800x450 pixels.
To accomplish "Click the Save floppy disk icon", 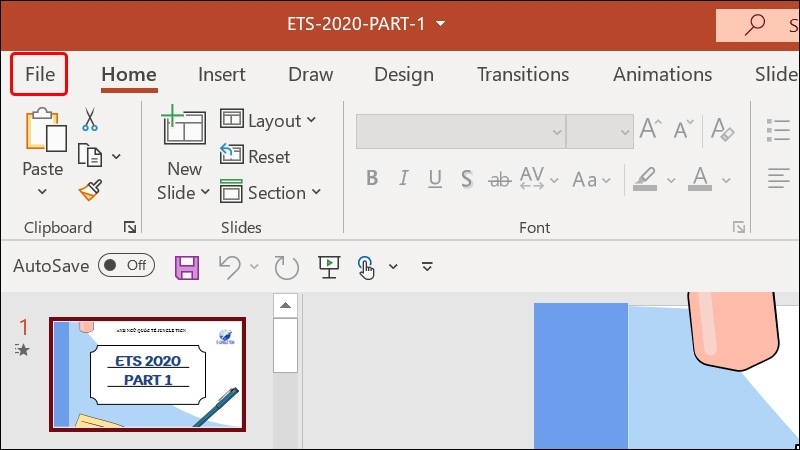I will (186, 266).
